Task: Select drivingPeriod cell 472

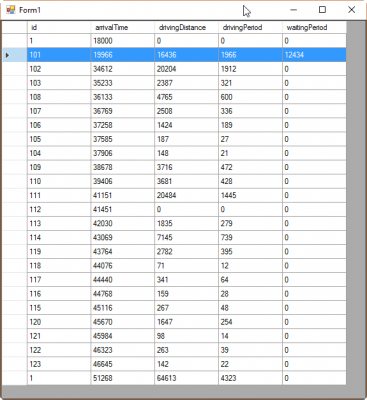Action: pyautogui.click(x=251, y=167)
